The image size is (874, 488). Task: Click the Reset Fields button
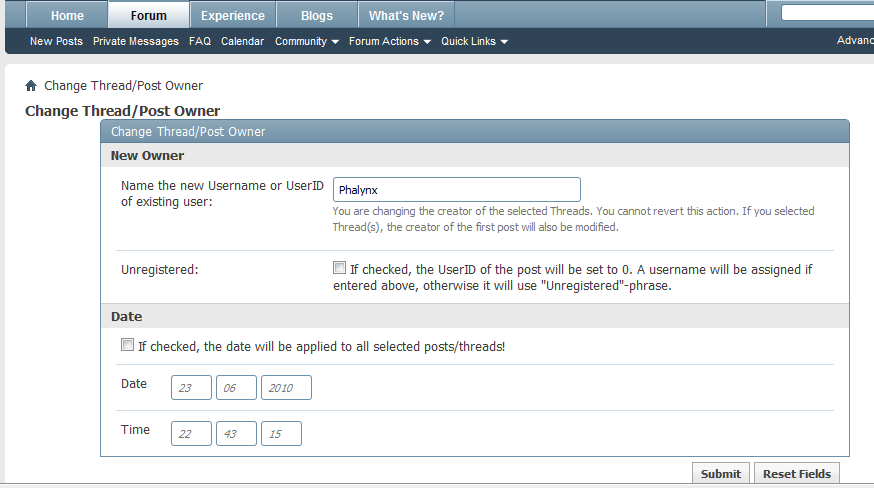[x=796, y=474]
